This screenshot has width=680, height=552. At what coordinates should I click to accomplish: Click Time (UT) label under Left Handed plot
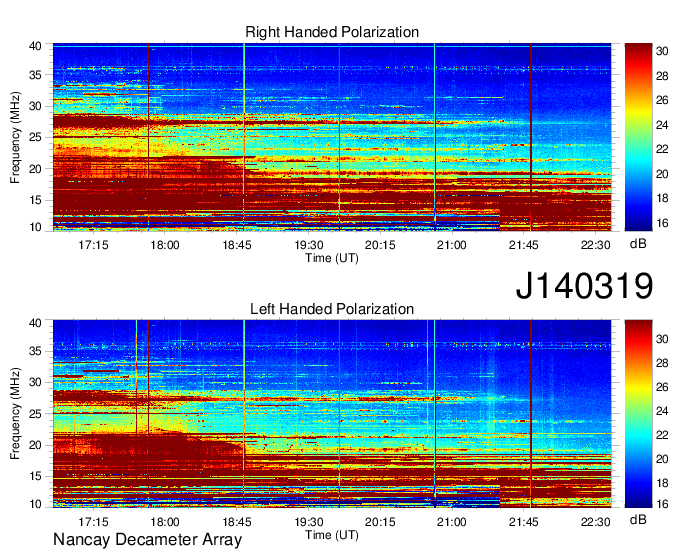pyautogui.click(x=332, y=535)
